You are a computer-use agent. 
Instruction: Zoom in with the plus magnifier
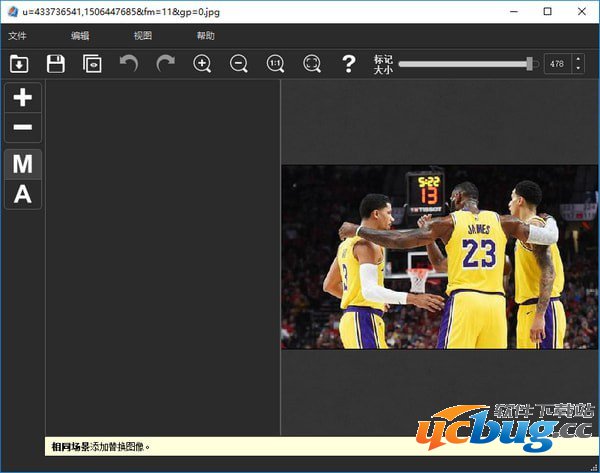tap(202, 64)
